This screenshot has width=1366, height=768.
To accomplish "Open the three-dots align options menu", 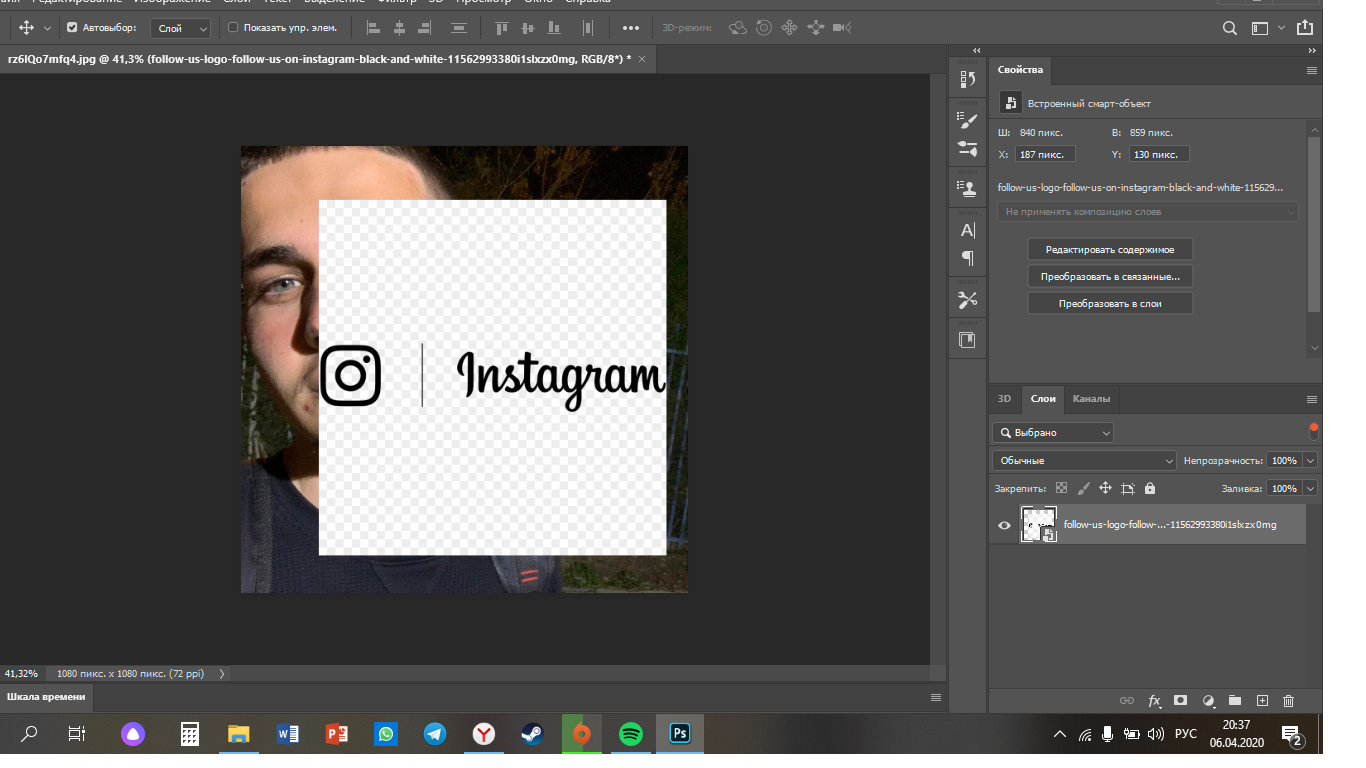I will (x=631, y=28).
